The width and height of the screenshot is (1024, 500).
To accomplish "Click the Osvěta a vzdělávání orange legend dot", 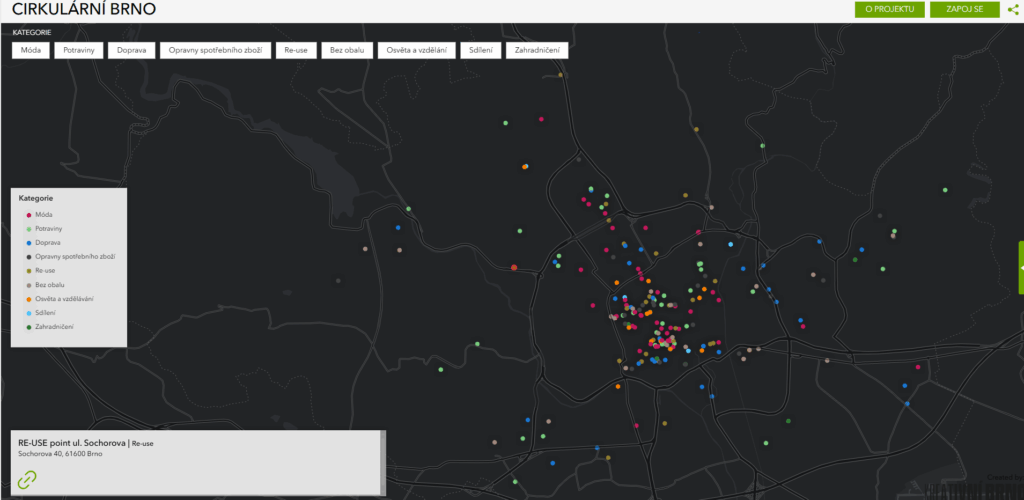I will click(x=28, y=299).
